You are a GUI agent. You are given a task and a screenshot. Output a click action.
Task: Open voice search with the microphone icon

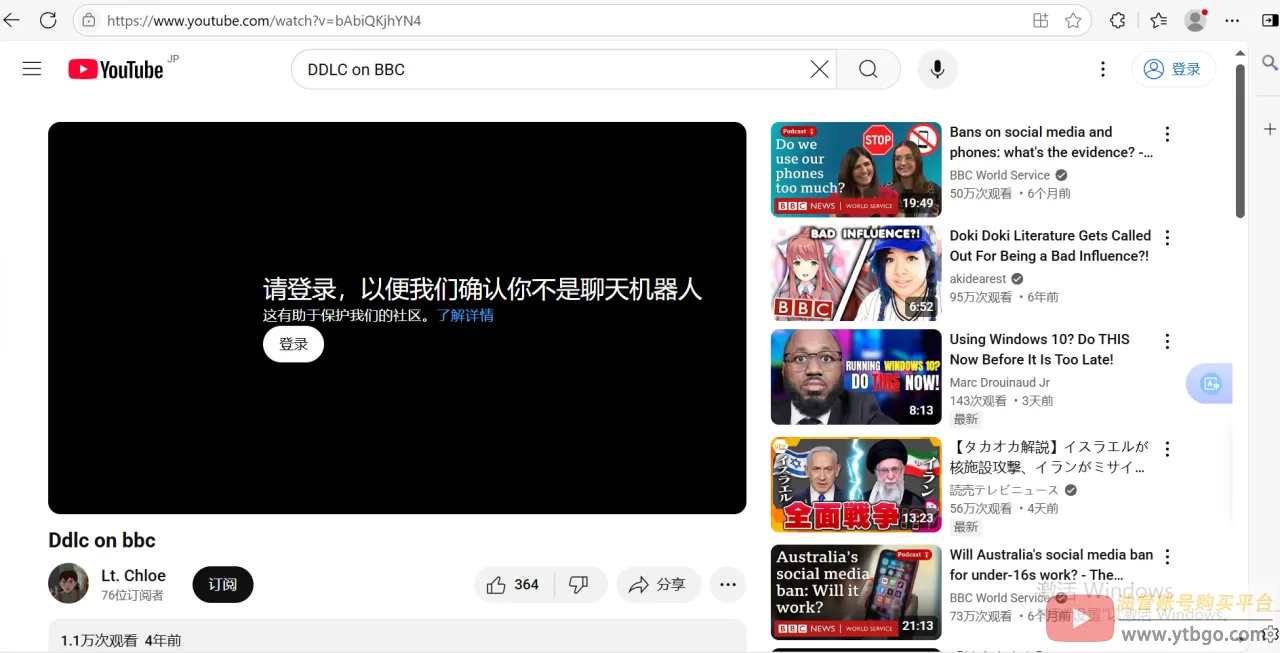point(937,69)
